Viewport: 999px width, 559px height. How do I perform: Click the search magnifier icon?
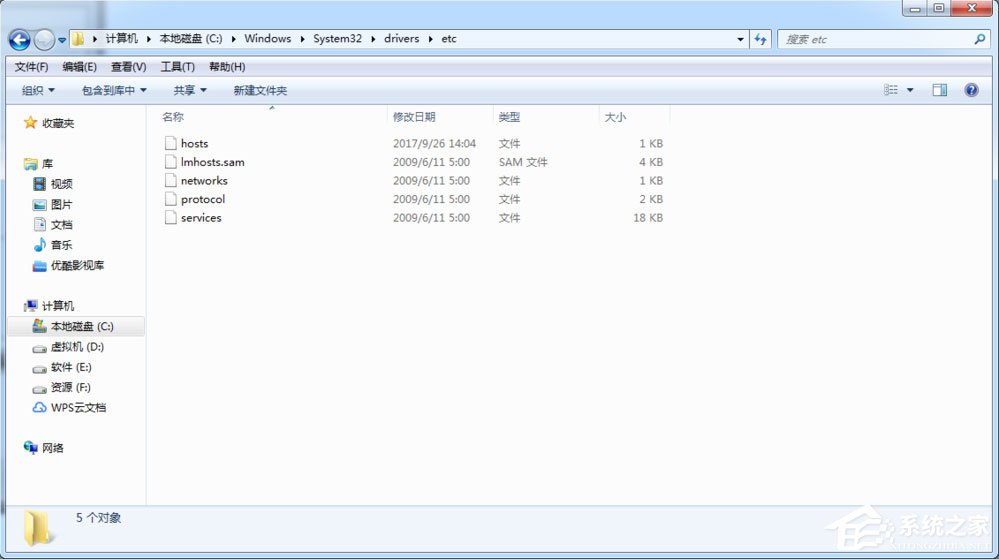coord(980,39)
